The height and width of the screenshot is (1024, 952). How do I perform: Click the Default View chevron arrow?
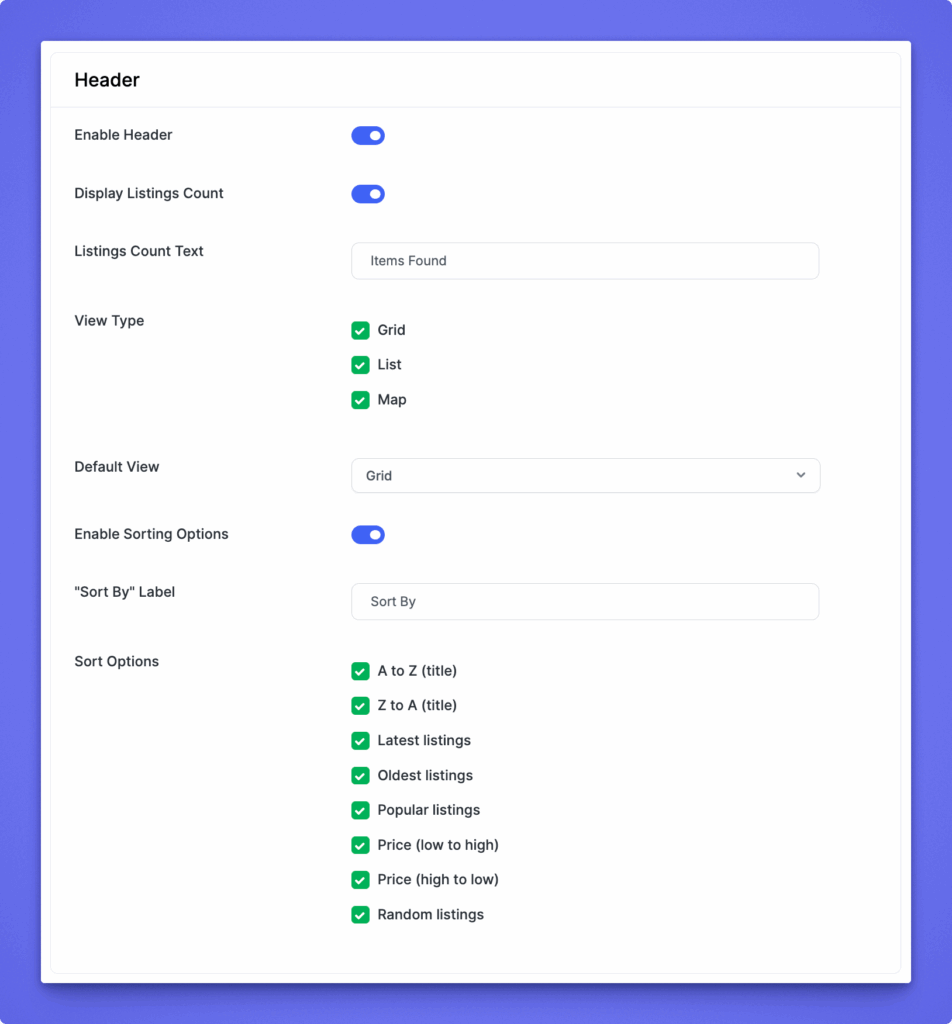(801, 475)
